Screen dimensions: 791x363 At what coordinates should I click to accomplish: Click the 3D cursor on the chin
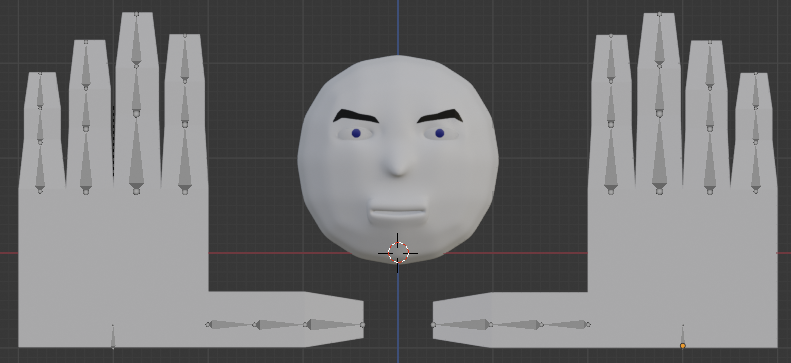pyautogui.click(x=398, y=253)
